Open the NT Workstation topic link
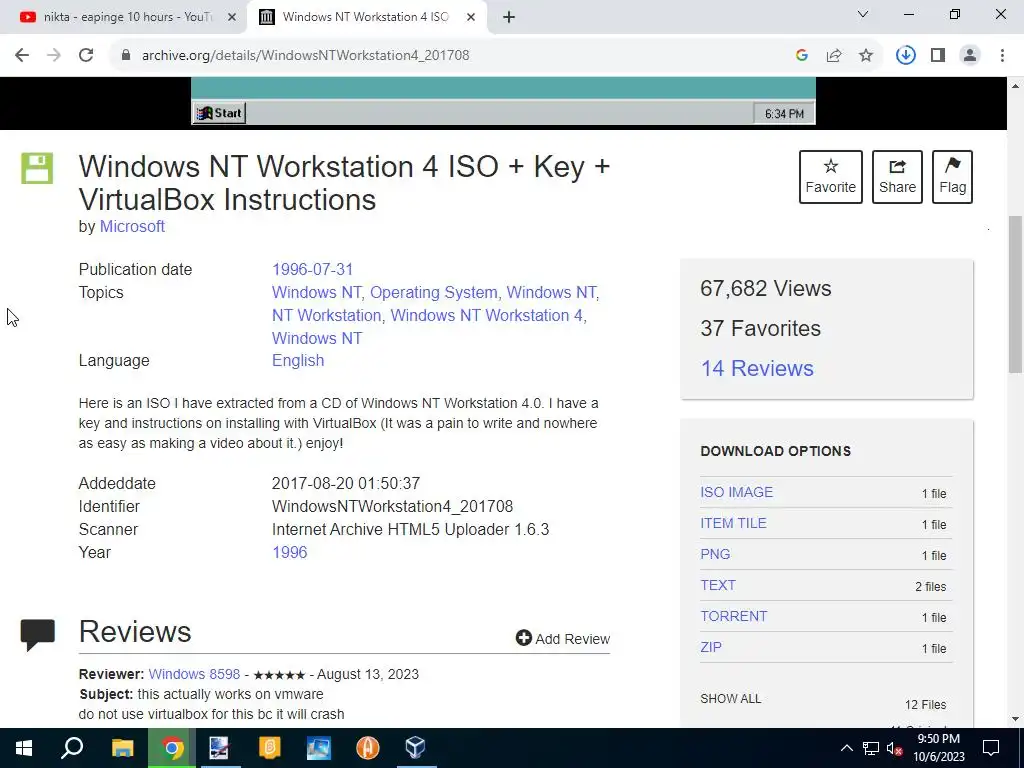 (x=327, y=315)
